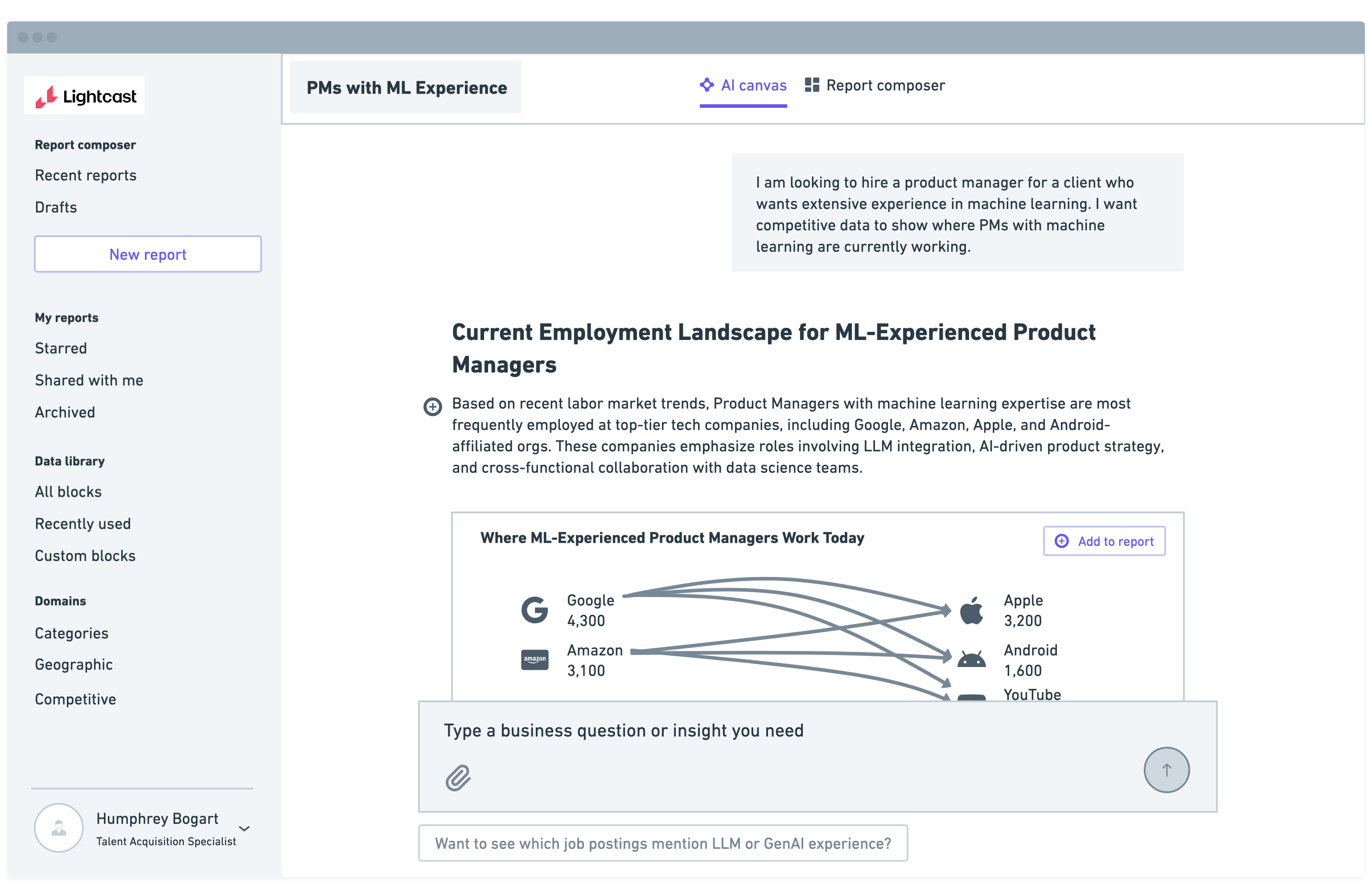Click Humphrey Bogart's profile avatar
The image size is (1372, 884).
tap(58, 827)
